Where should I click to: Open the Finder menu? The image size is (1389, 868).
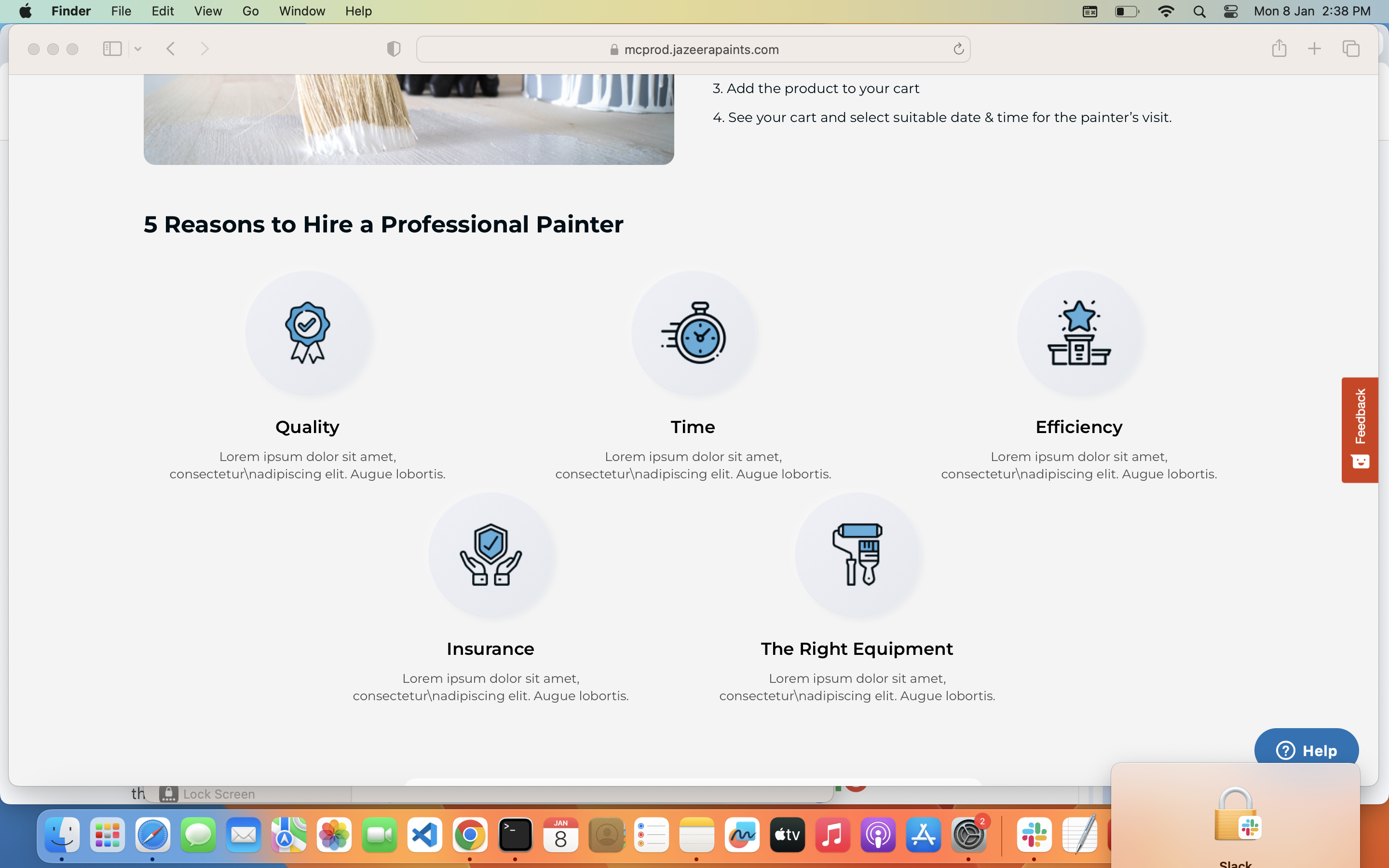(x=71, y=11)
